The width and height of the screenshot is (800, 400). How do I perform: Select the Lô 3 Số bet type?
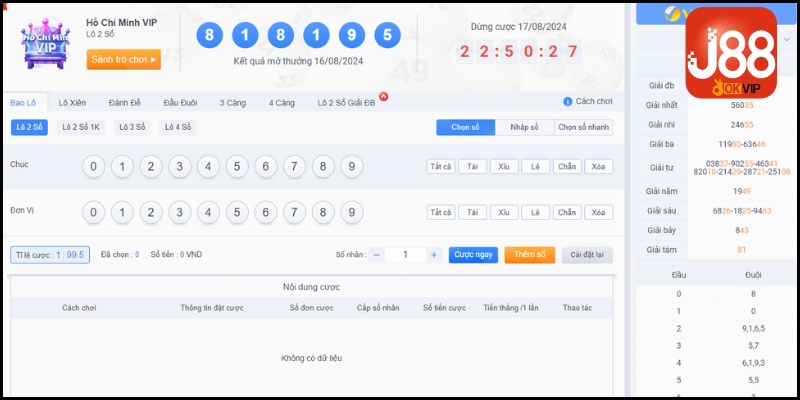click(131, 127)
